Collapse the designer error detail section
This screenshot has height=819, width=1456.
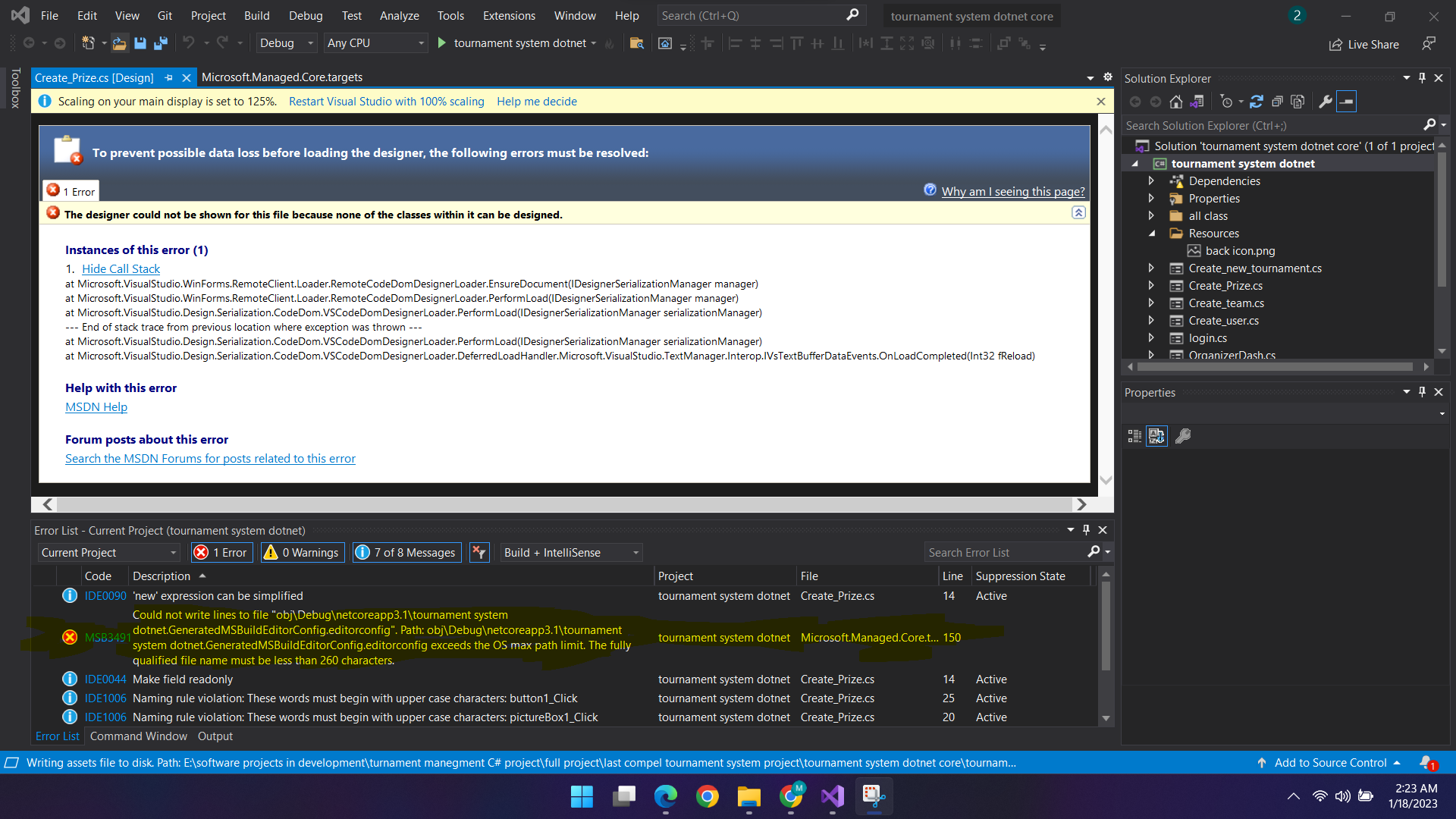[1078, 213]
